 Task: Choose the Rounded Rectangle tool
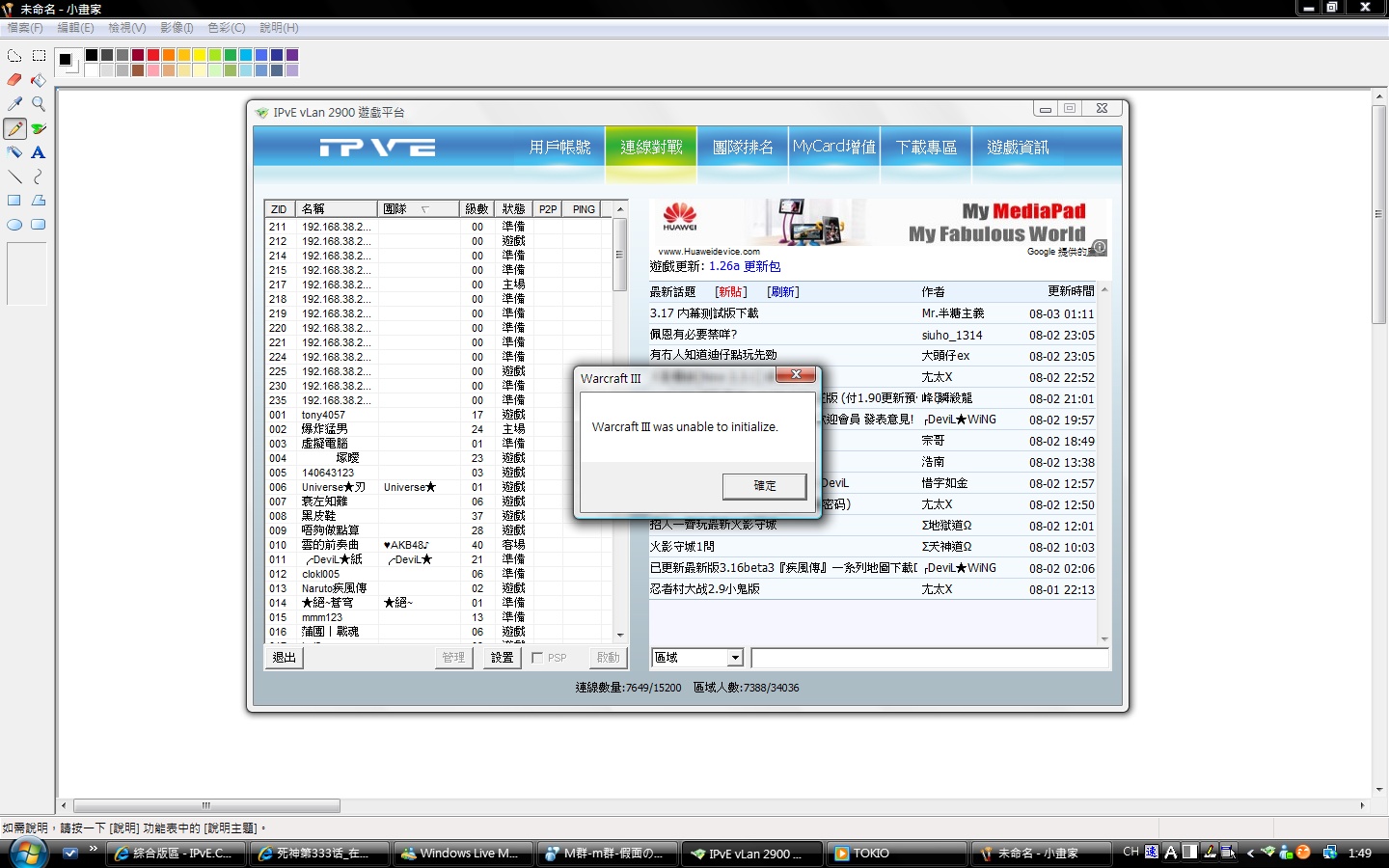(x=39, y=225)
